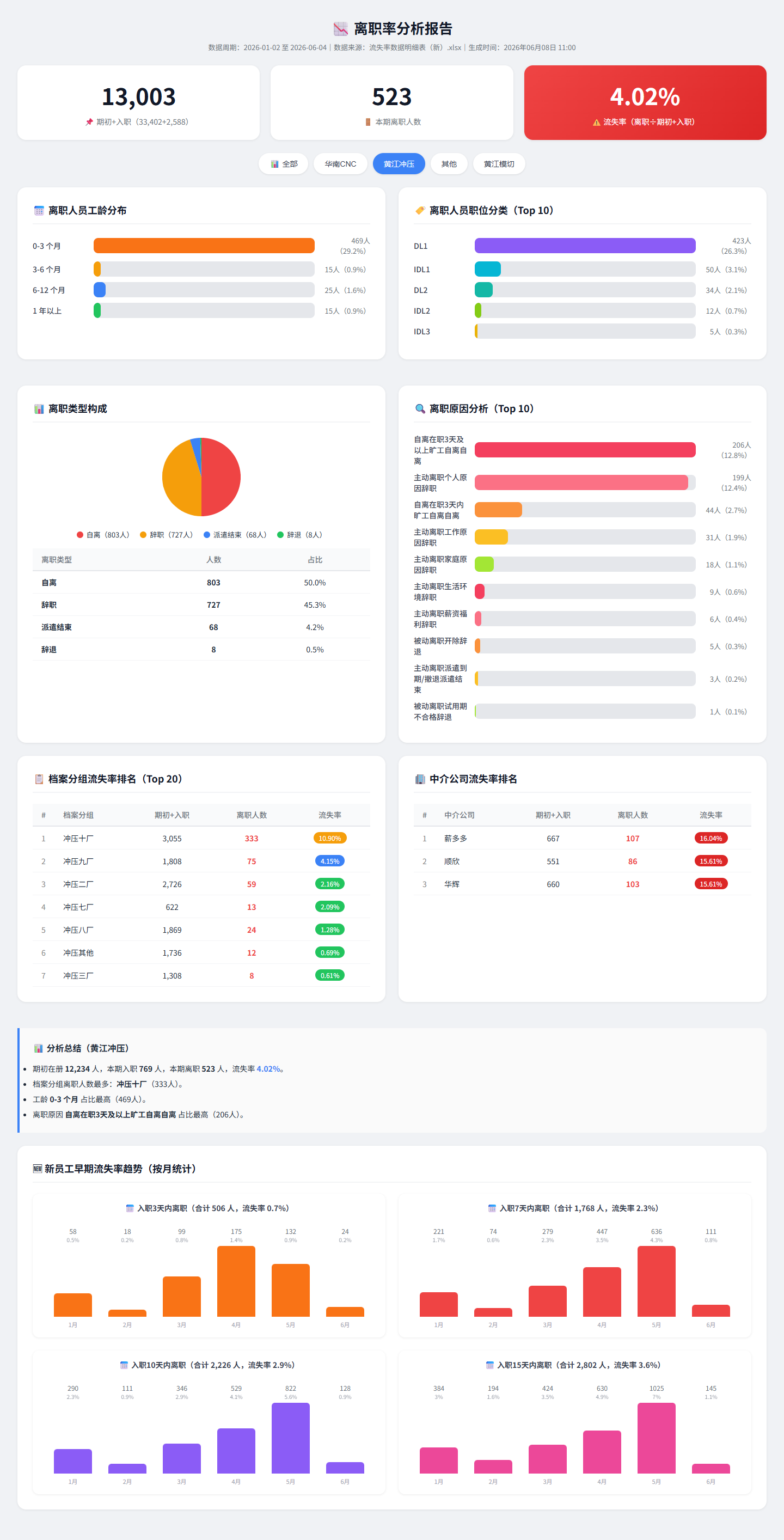This screenshot has width=784, height=1540.
Task: Click calendar icon of 入职15天内离职 chart
Action: point(489,1365)
